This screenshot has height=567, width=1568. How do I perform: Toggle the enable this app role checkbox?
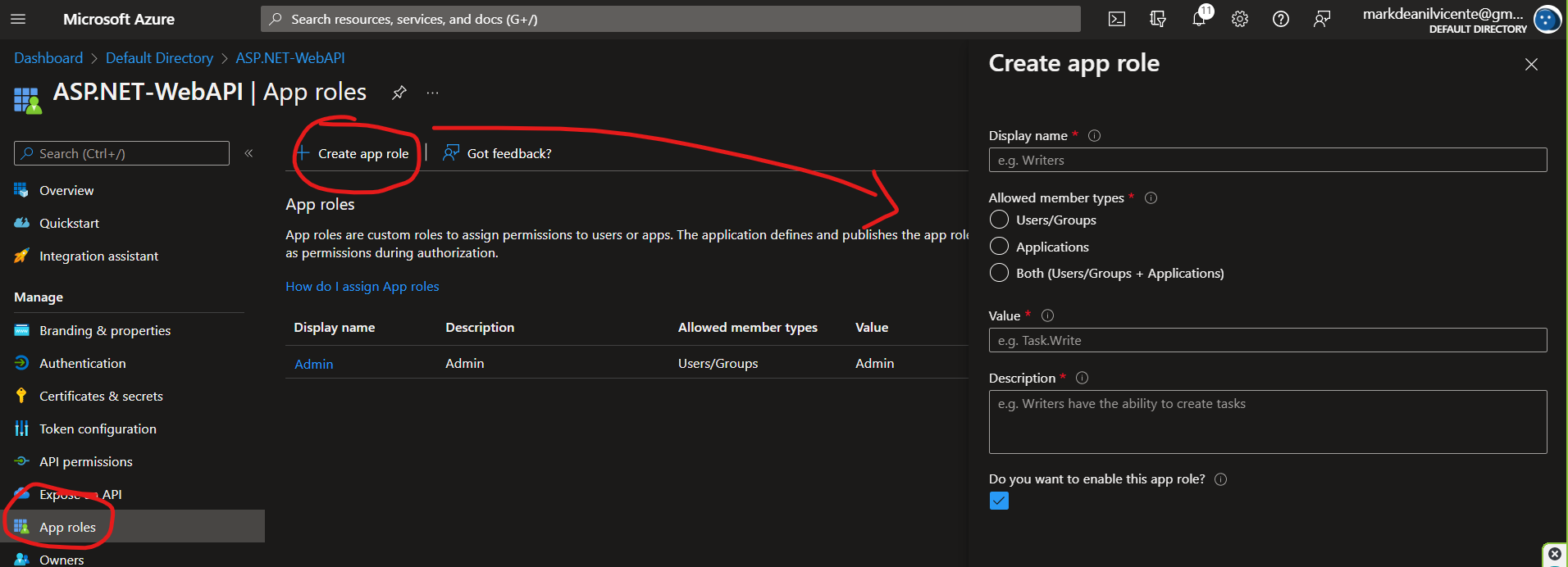coord(999,501)
